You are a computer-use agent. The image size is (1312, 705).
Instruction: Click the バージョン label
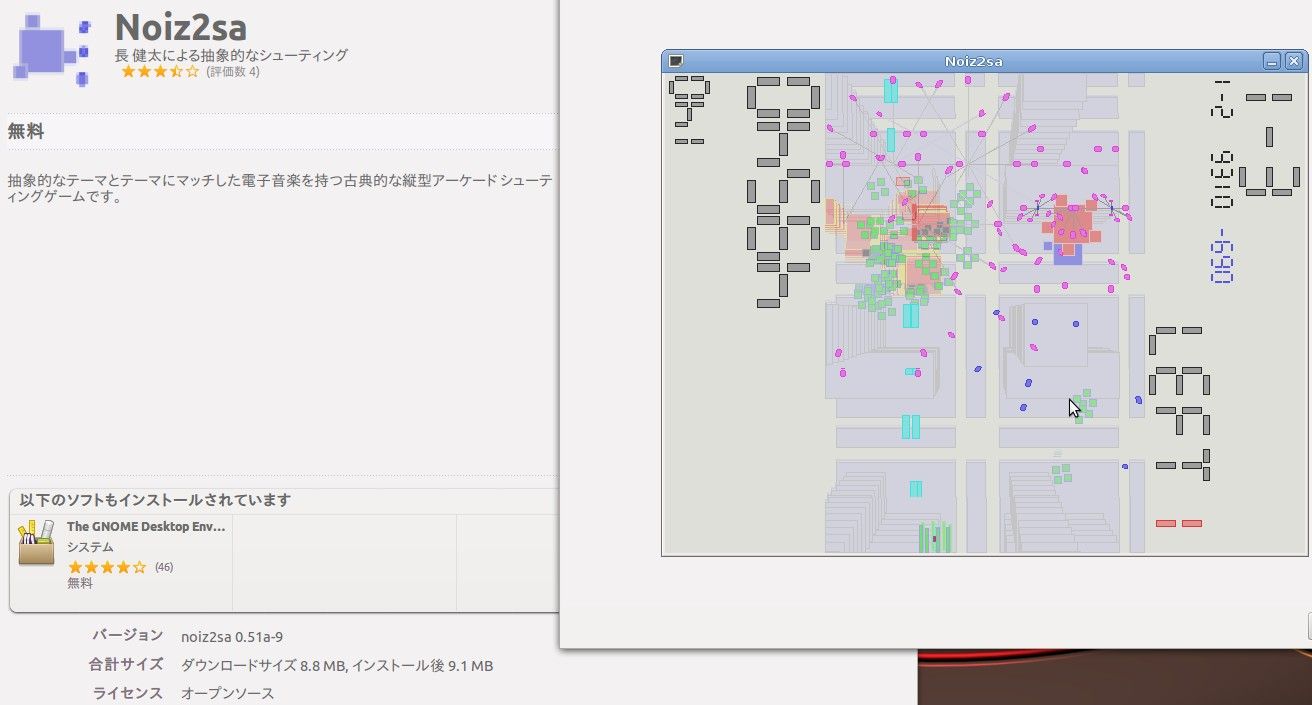click(x=128, y=635)
